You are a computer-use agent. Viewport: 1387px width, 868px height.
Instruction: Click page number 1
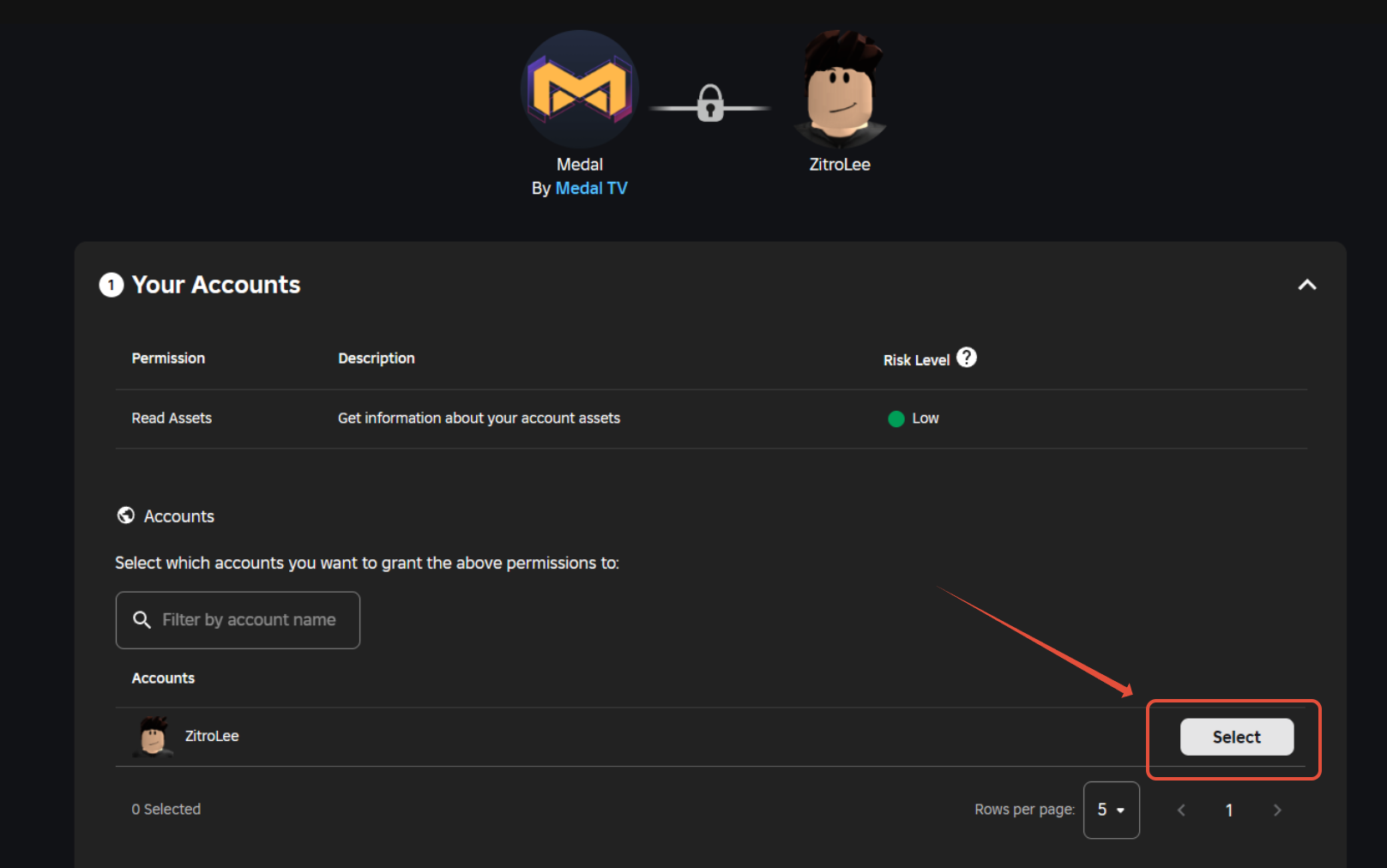1229,810
